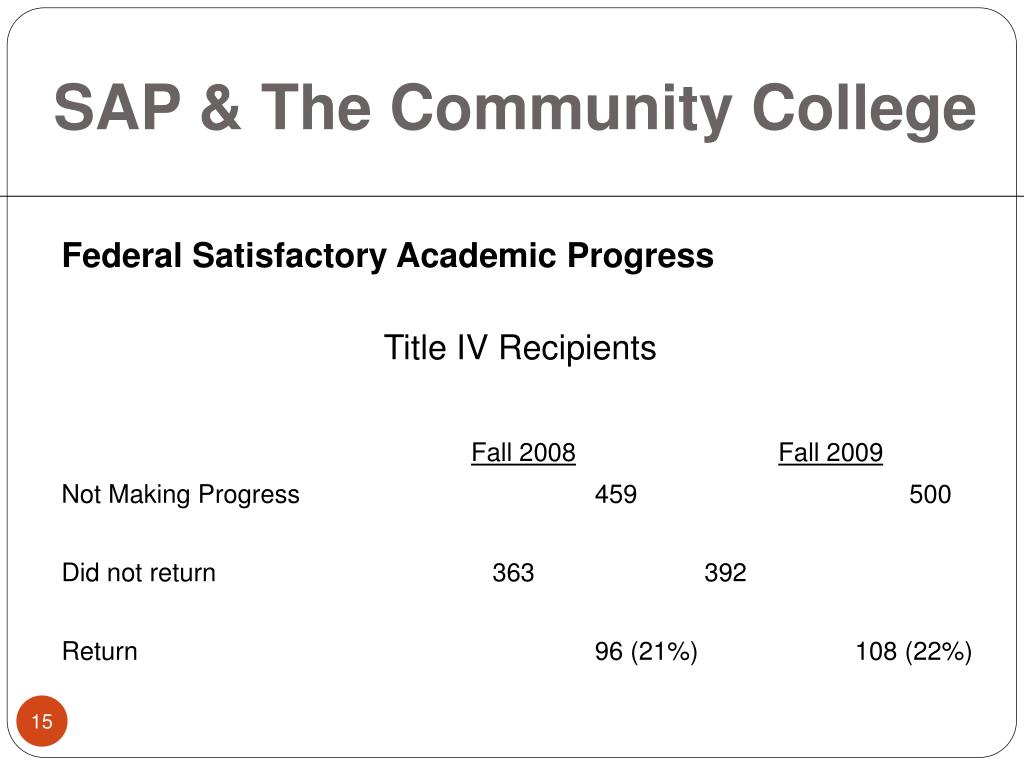Select the Not Making Progress row label

point(181,494)
